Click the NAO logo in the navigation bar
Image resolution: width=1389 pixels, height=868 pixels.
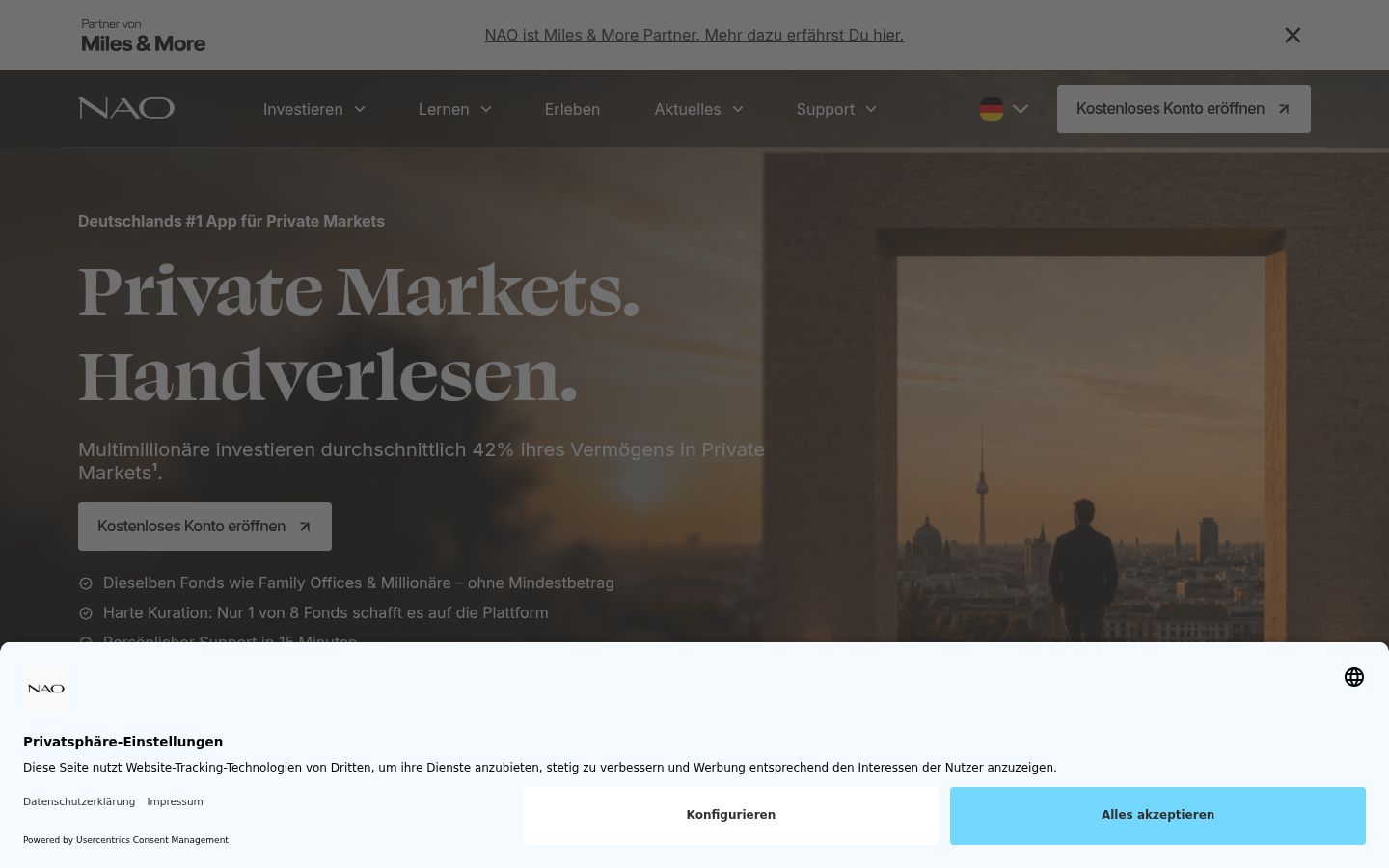coord(126,108)
